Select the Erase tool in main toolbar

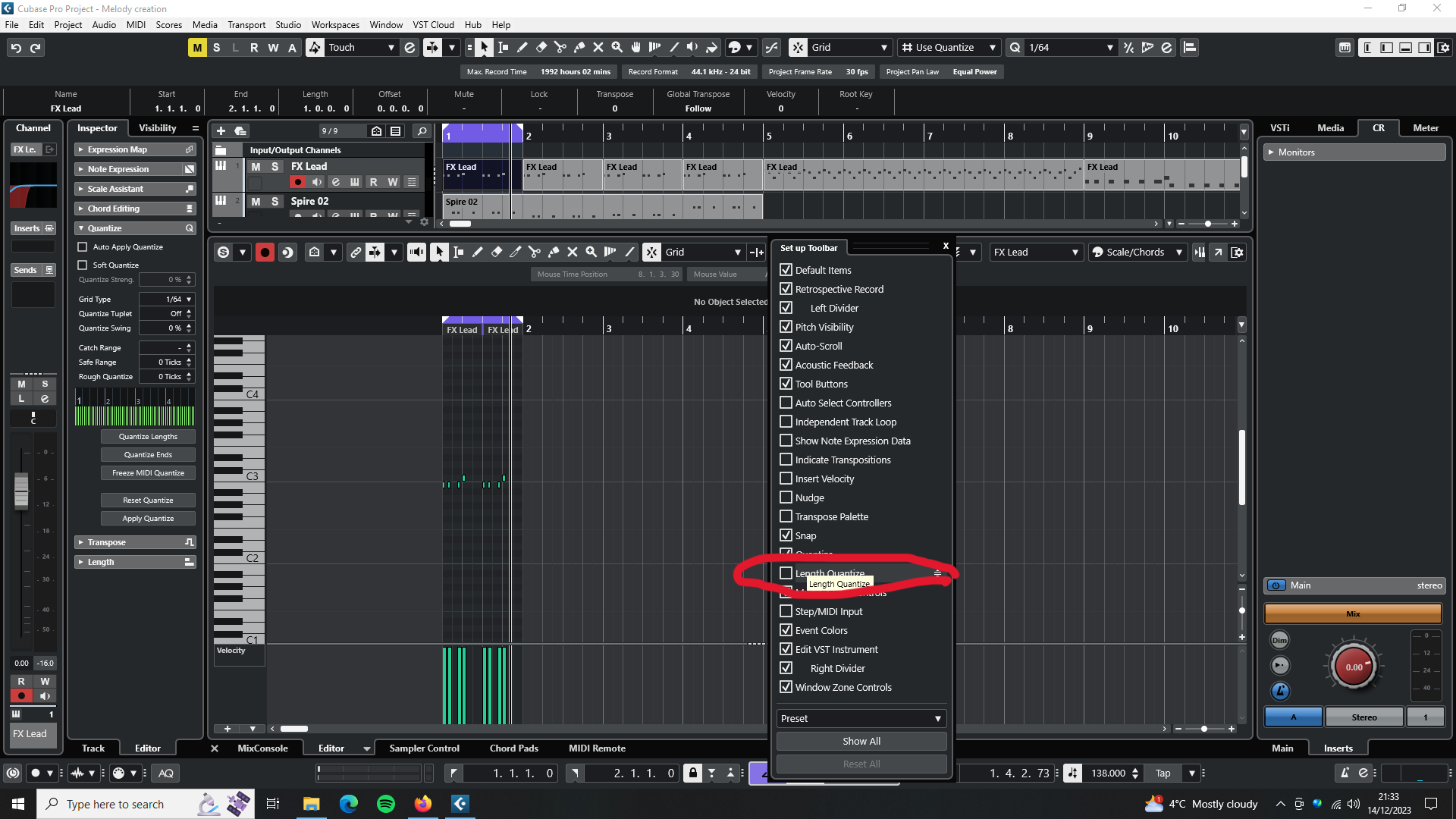click(x=541, y=47)
